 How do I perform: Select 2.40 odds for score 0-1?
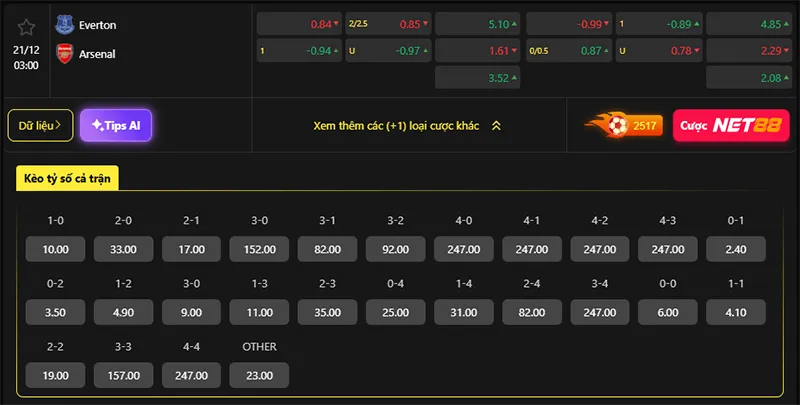736,249
